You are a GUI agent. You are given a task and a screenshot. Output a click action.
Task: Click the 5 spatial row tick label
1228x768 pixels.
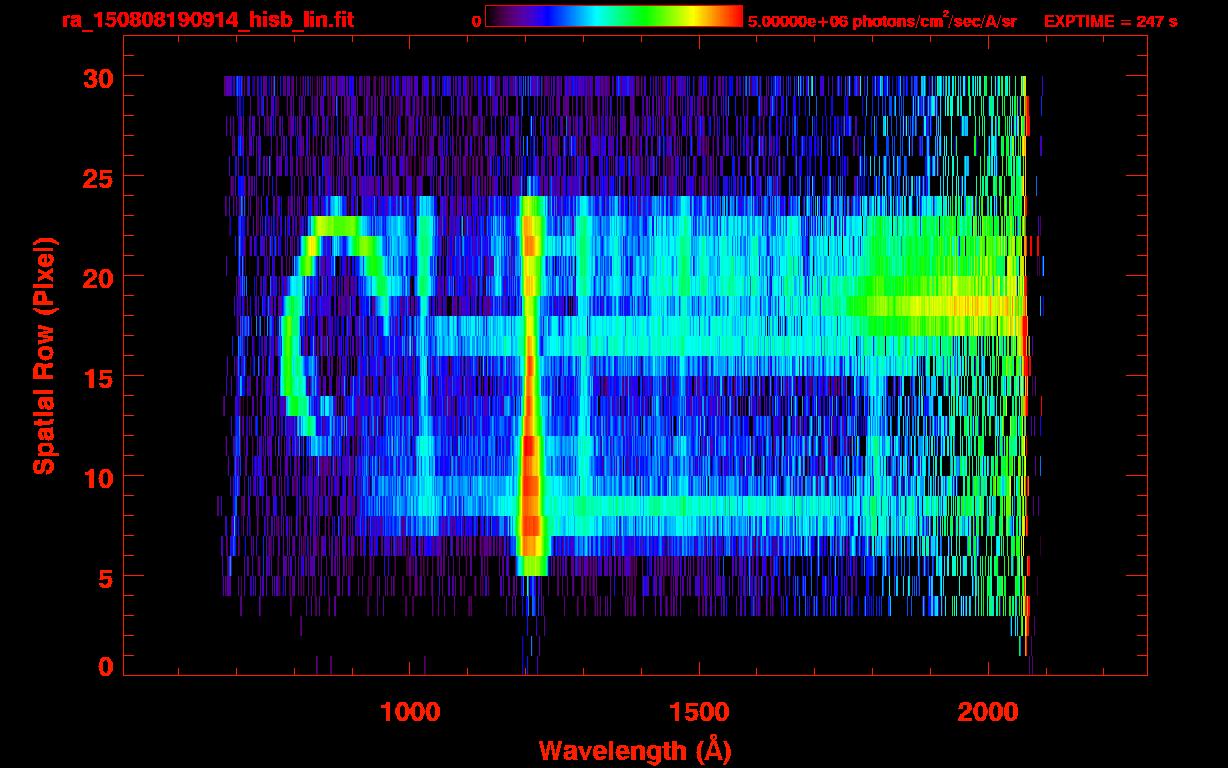[105, 577]
